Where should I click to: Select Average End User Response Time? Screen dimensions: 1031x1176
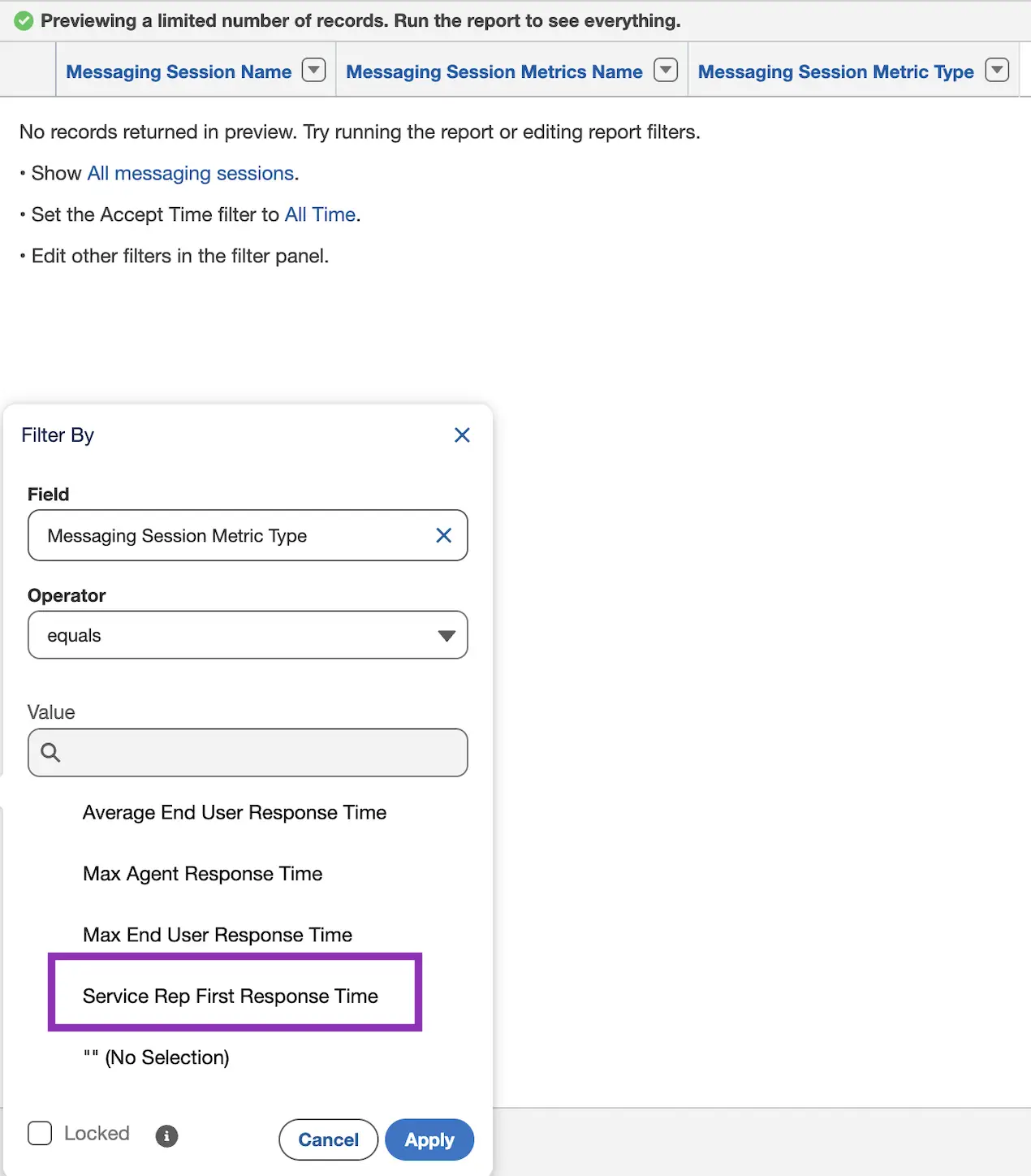pyautogui.click(x=234, y=812)
